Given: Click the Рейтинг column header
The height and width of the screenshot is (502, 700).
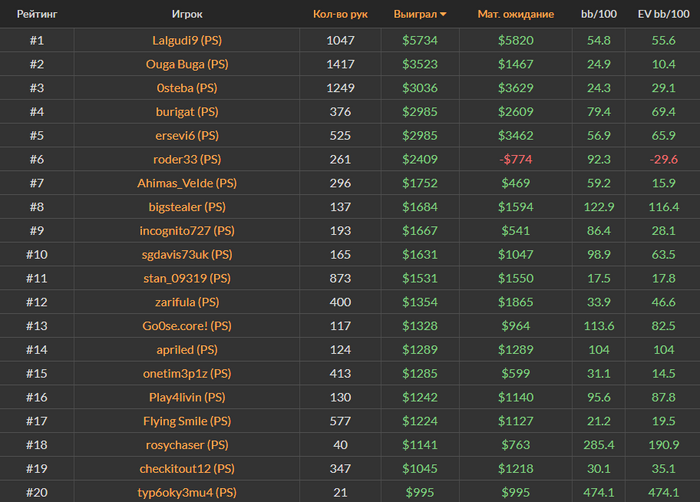Looking at the screenshot, I should (x=36, y=15).
